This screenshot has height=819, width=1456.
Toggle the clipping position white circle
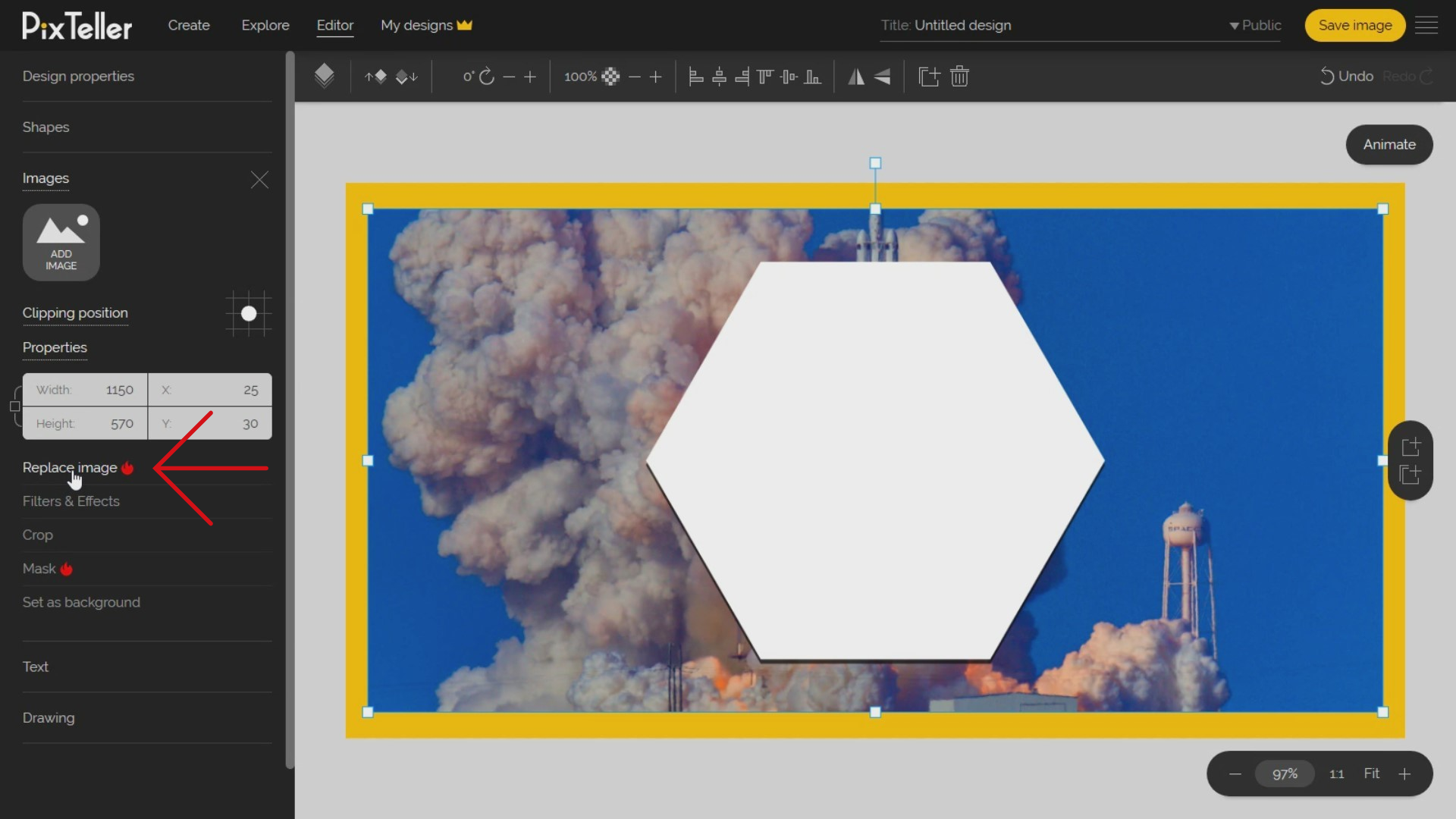[x=249, y=313]
